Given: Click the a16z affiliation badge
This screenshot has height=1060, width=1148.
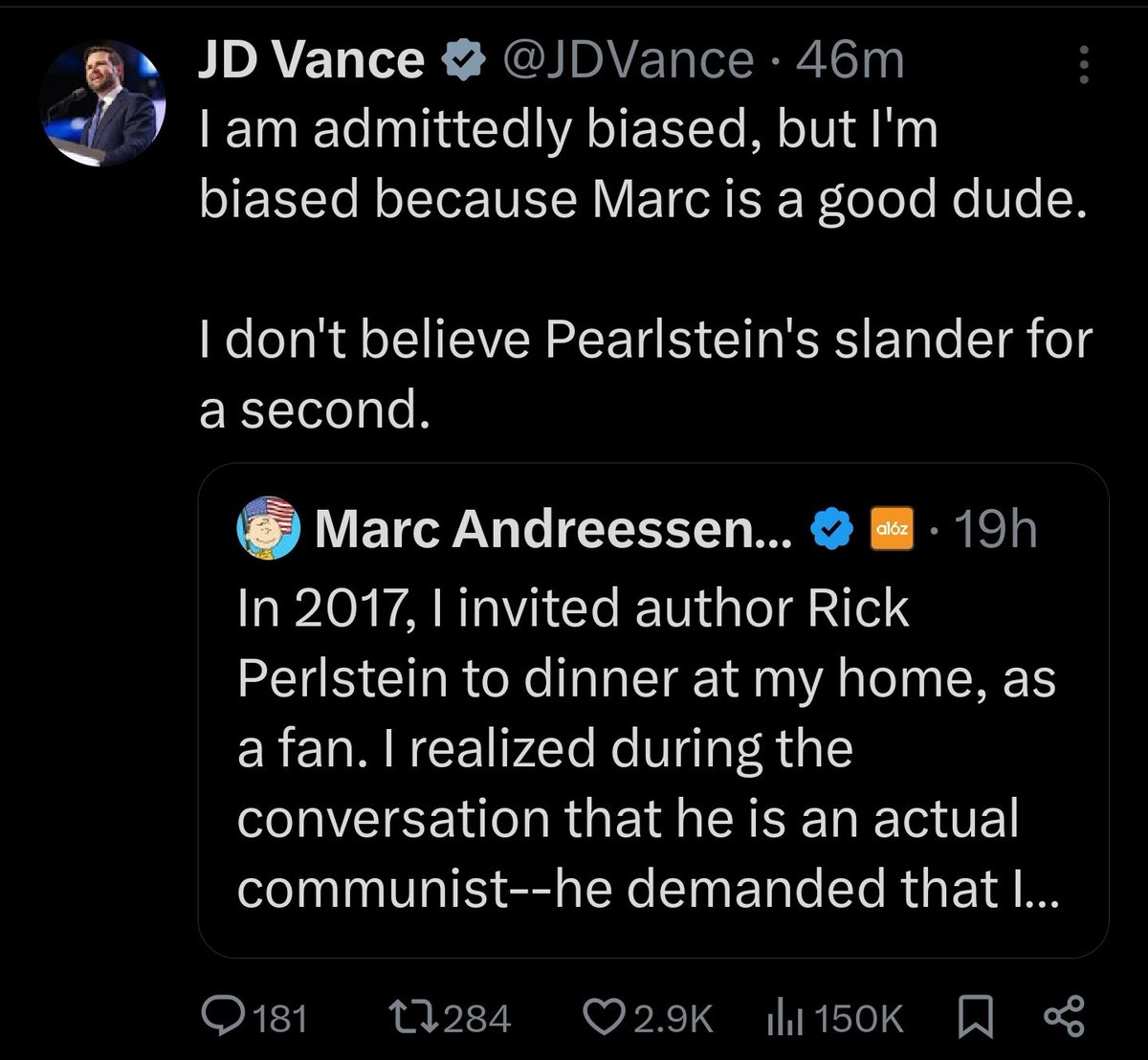Looking at the screenshot, I should click(x=890, y=528).
